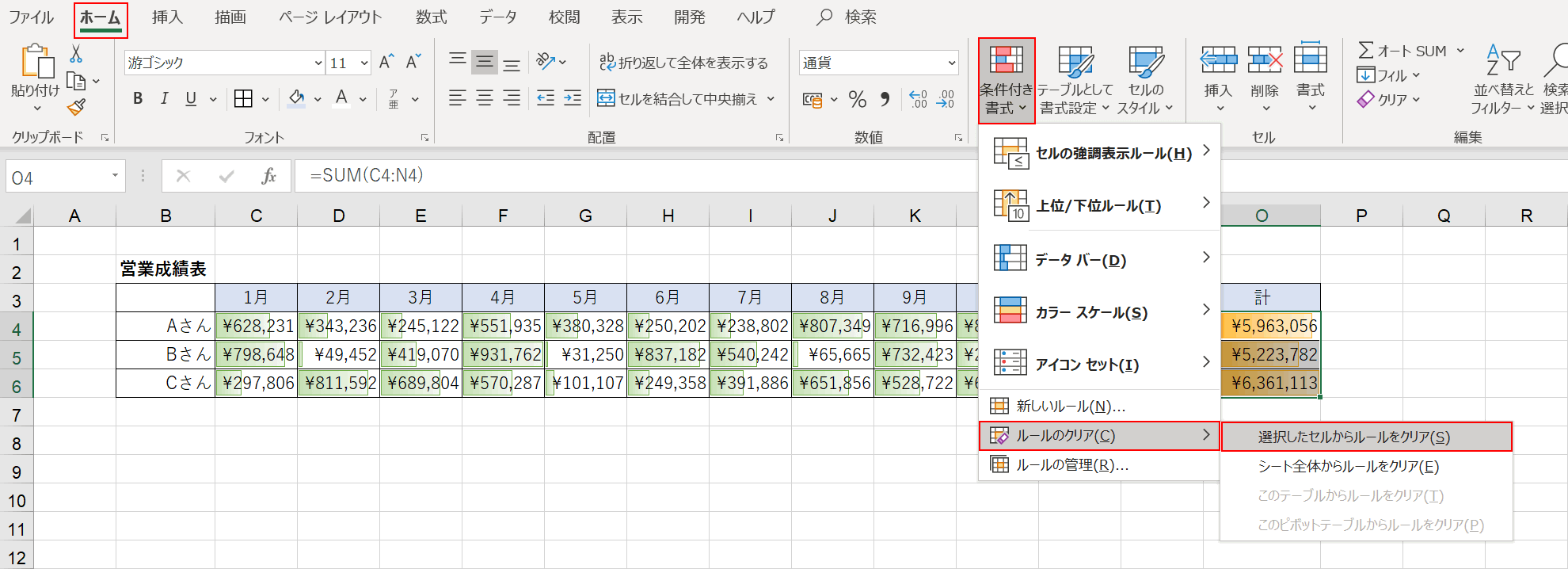Click the Format Painter brush icon
Screen dimensions: 1568x569
coord(76,107)
